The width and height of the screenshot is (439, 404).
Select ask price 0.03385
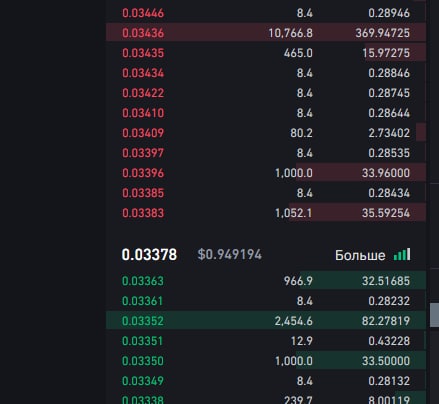tap(143, 193)
